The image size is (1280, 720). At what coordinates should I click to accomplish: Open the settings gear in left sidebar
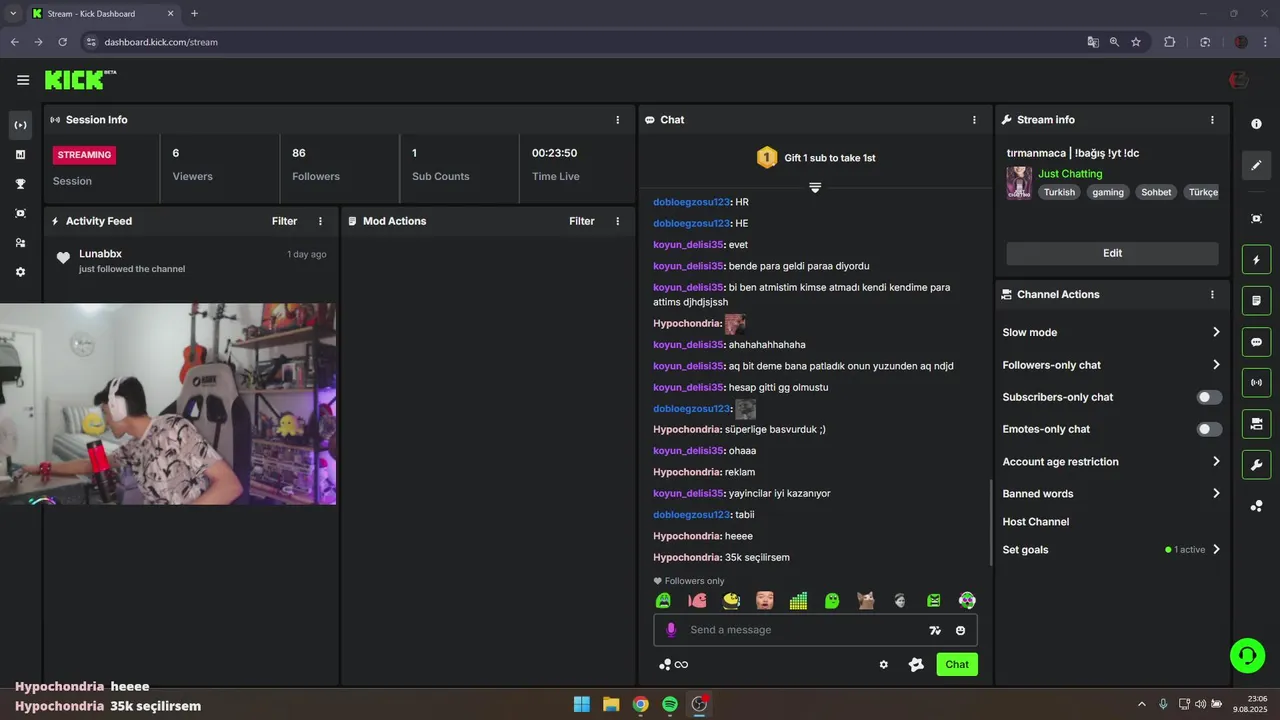coord(20,272)
